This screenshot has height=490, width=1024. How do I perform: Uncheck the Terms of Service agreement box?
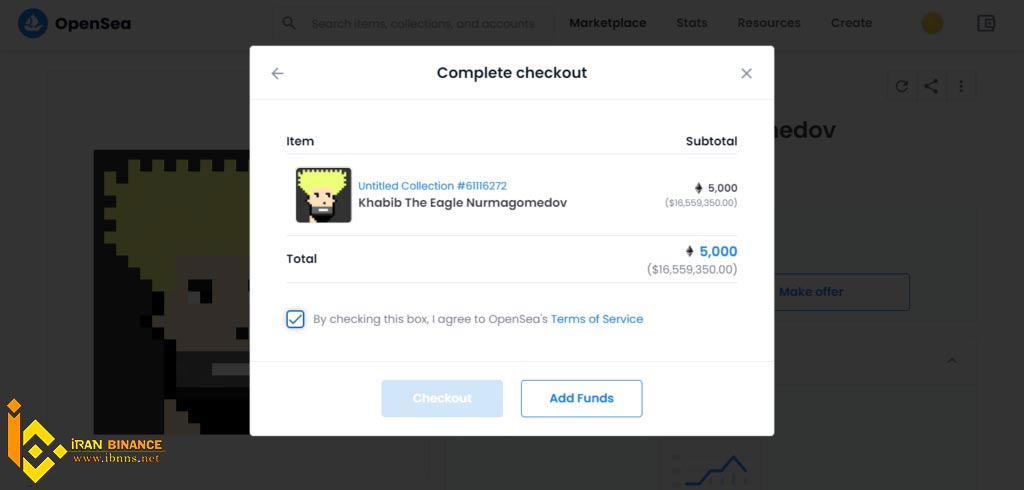[x=295, y=319]
